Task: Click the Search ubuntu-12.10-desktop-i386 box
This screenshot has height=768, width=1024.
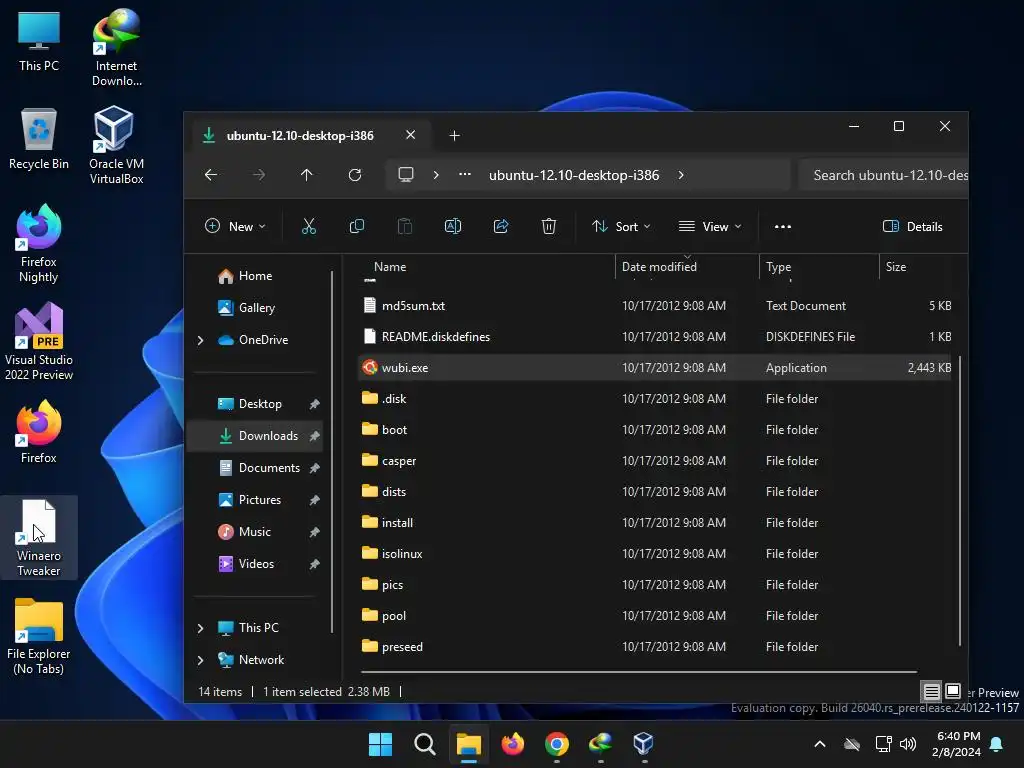Action: (883, 175)
